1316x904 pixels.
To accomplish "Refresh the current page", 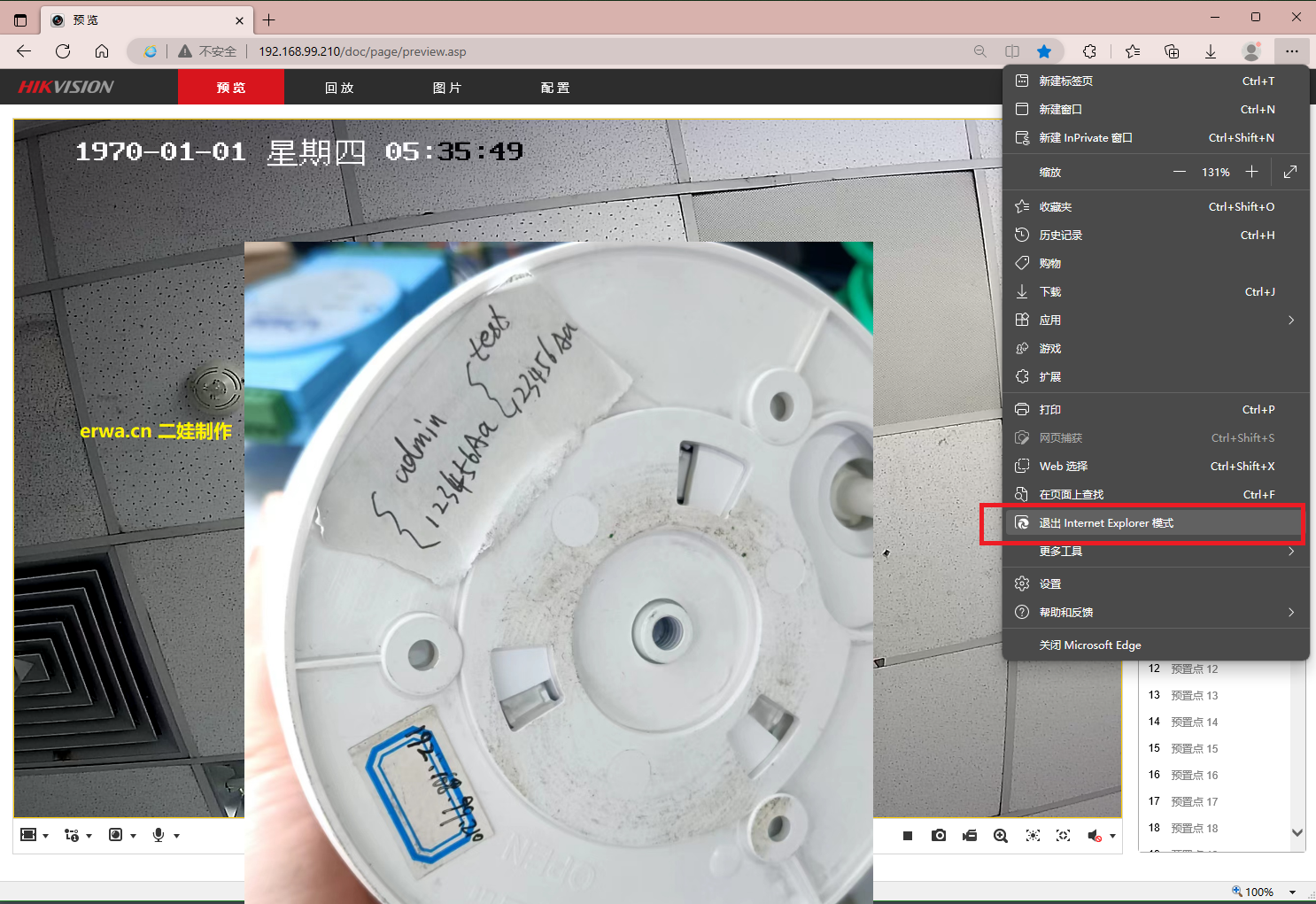I will (x=63, y=51).
